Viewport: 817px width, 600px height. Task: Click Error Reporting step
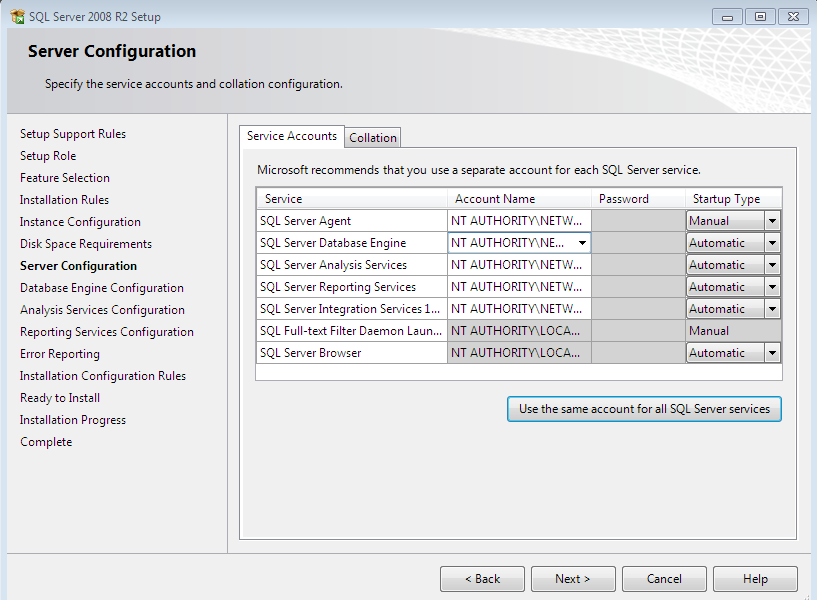coord(60,354)
